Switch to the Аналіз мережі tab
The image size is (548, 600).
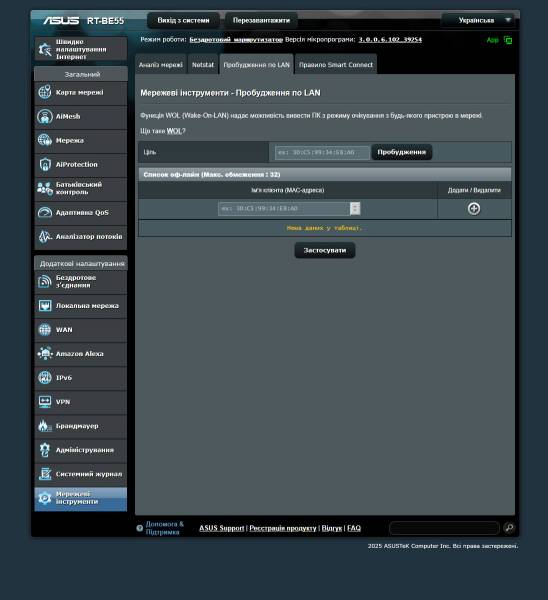[x=161, y=65]
